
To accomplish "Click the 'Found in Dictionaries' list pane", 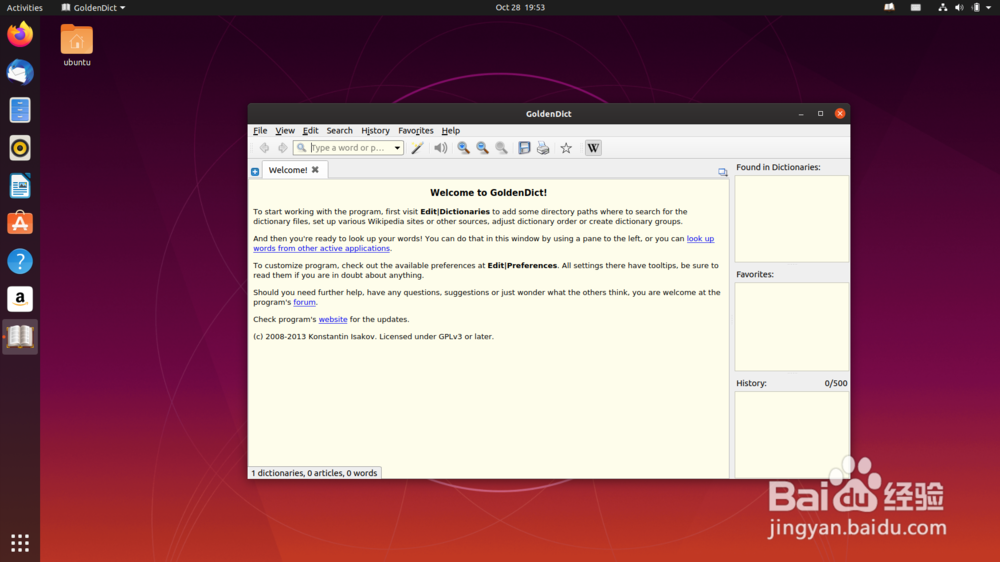I will coord(791,219).
